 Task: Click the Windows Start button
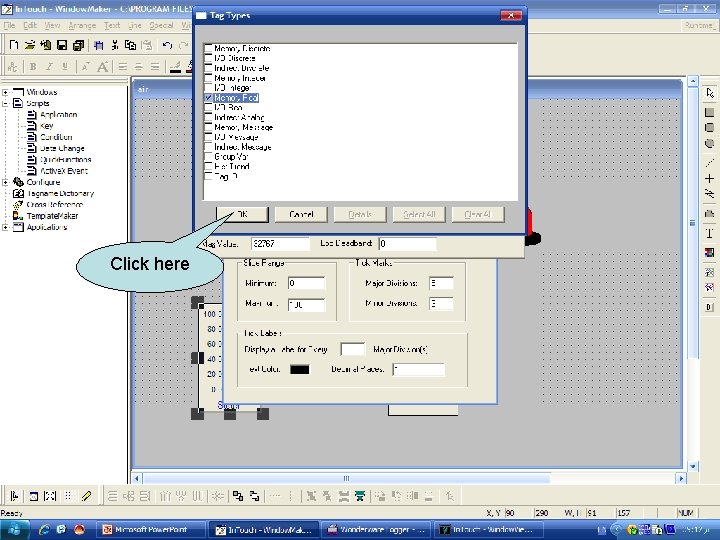coord(15,530)
